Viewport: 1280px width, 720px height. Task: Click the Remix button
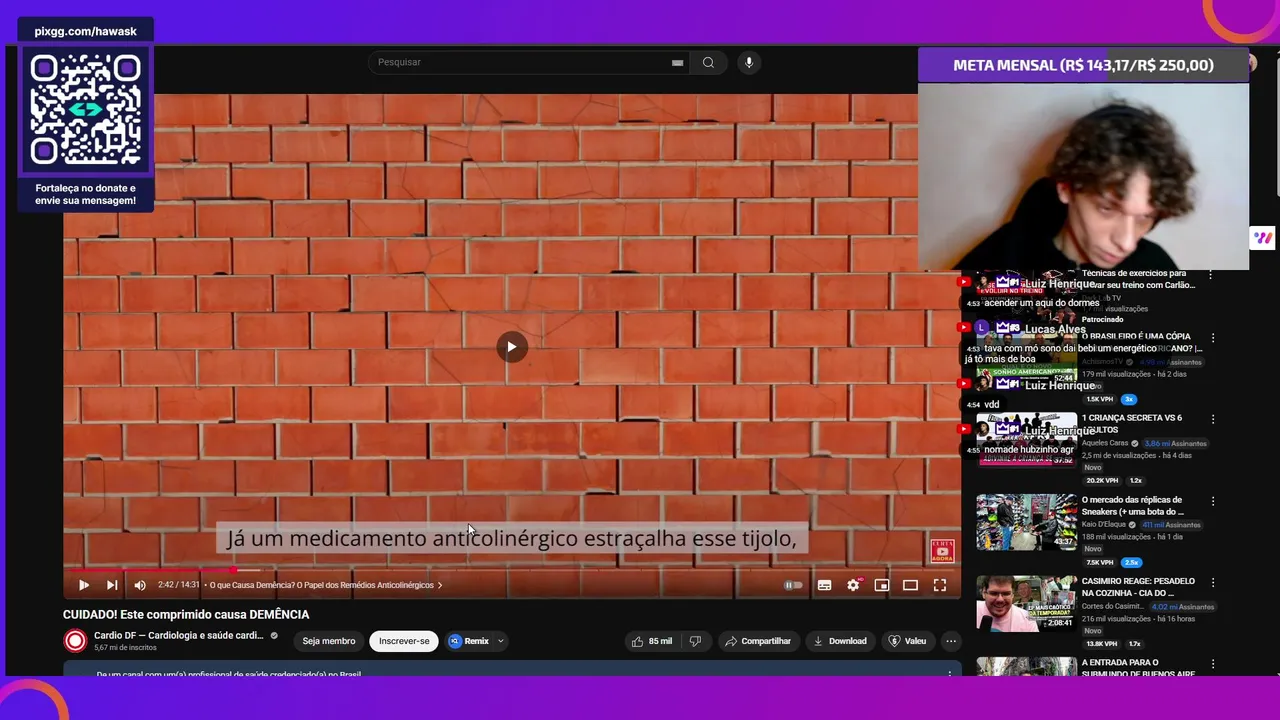click(469, 641)
